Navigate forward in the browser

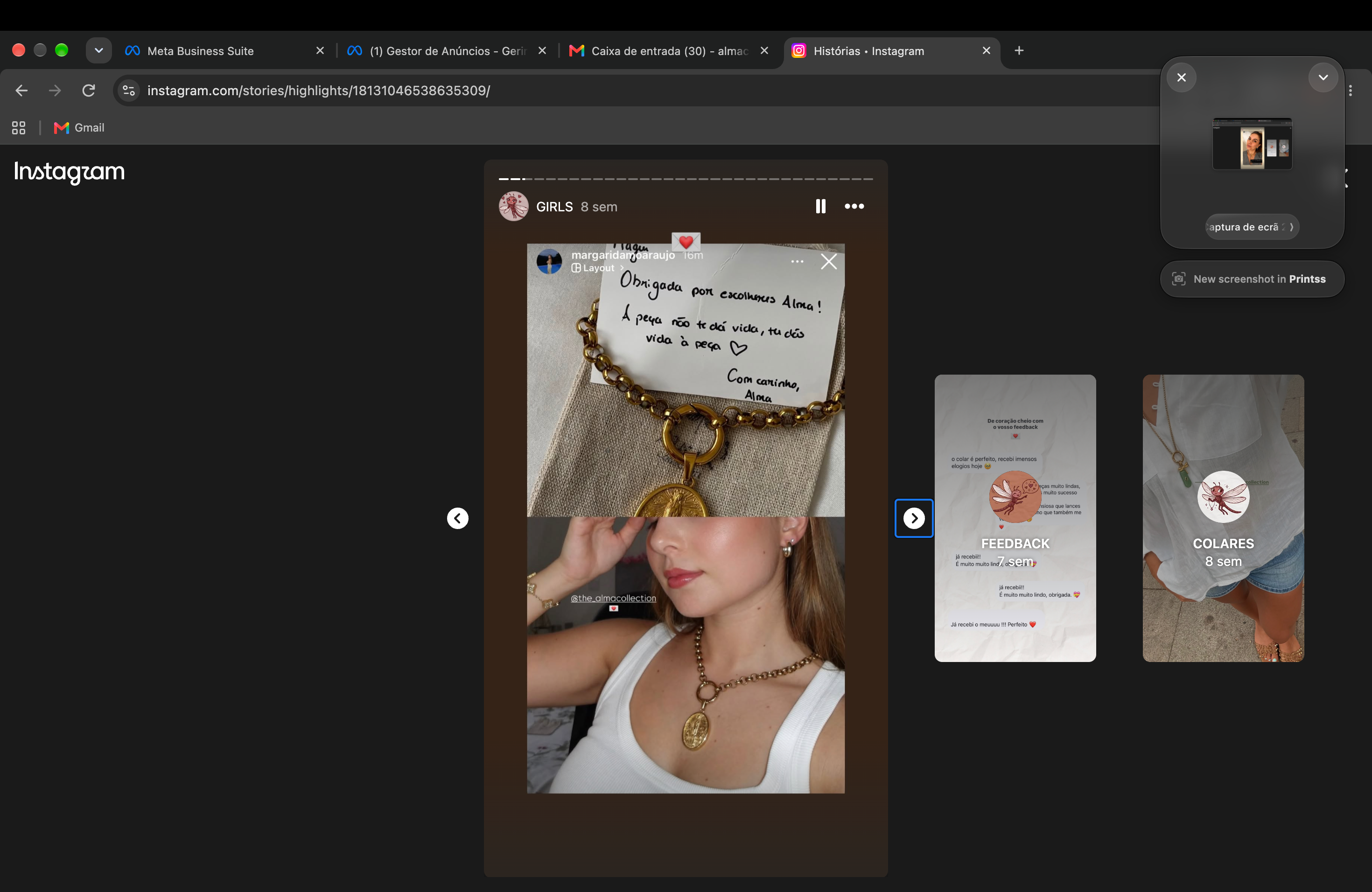point(55,91)
